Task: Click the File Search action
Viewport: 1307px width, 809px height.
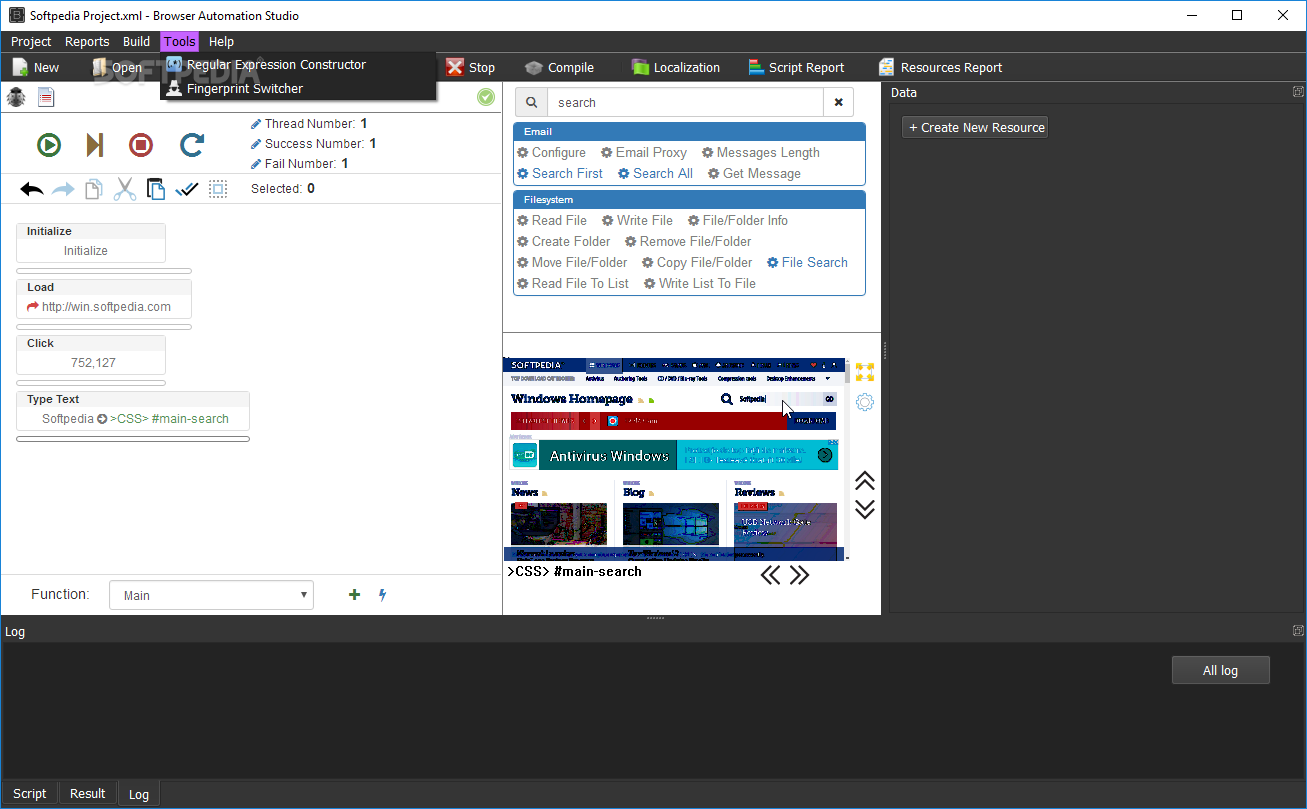Action: point(807,263)
